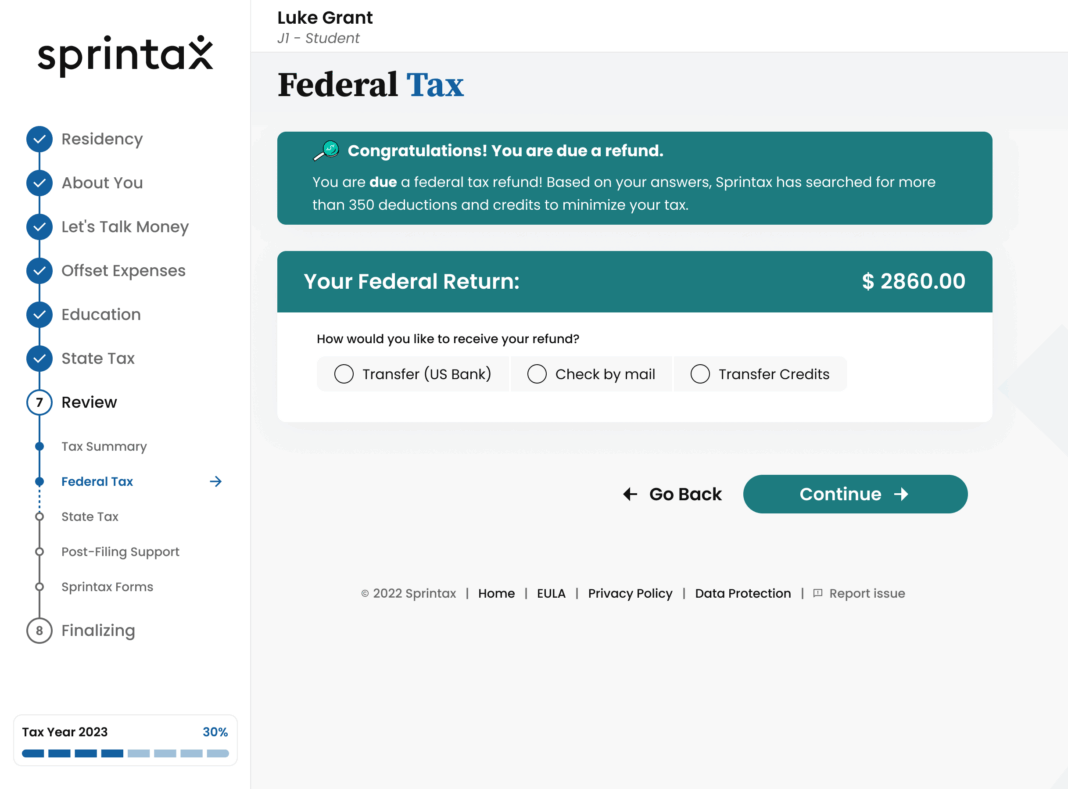Click the Residency completed checkmark icon

point(39,139)
